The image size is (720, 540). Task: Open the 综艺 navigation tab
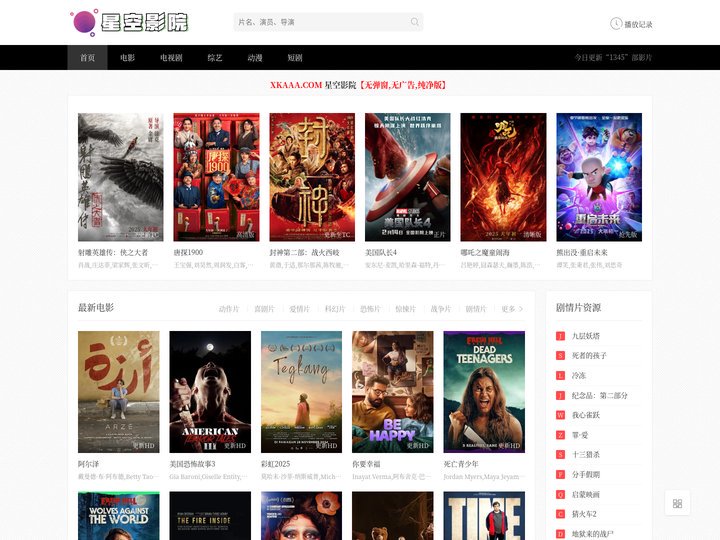pyautogui.click(x=215, y=57)
